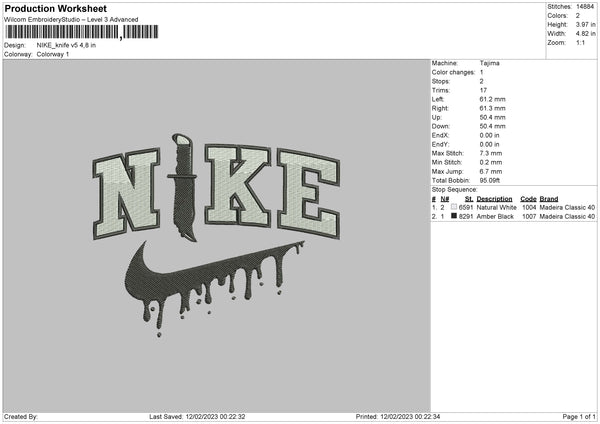Click the Machine value Tajima
Screen dimensions: 600x424
(489, 63)
